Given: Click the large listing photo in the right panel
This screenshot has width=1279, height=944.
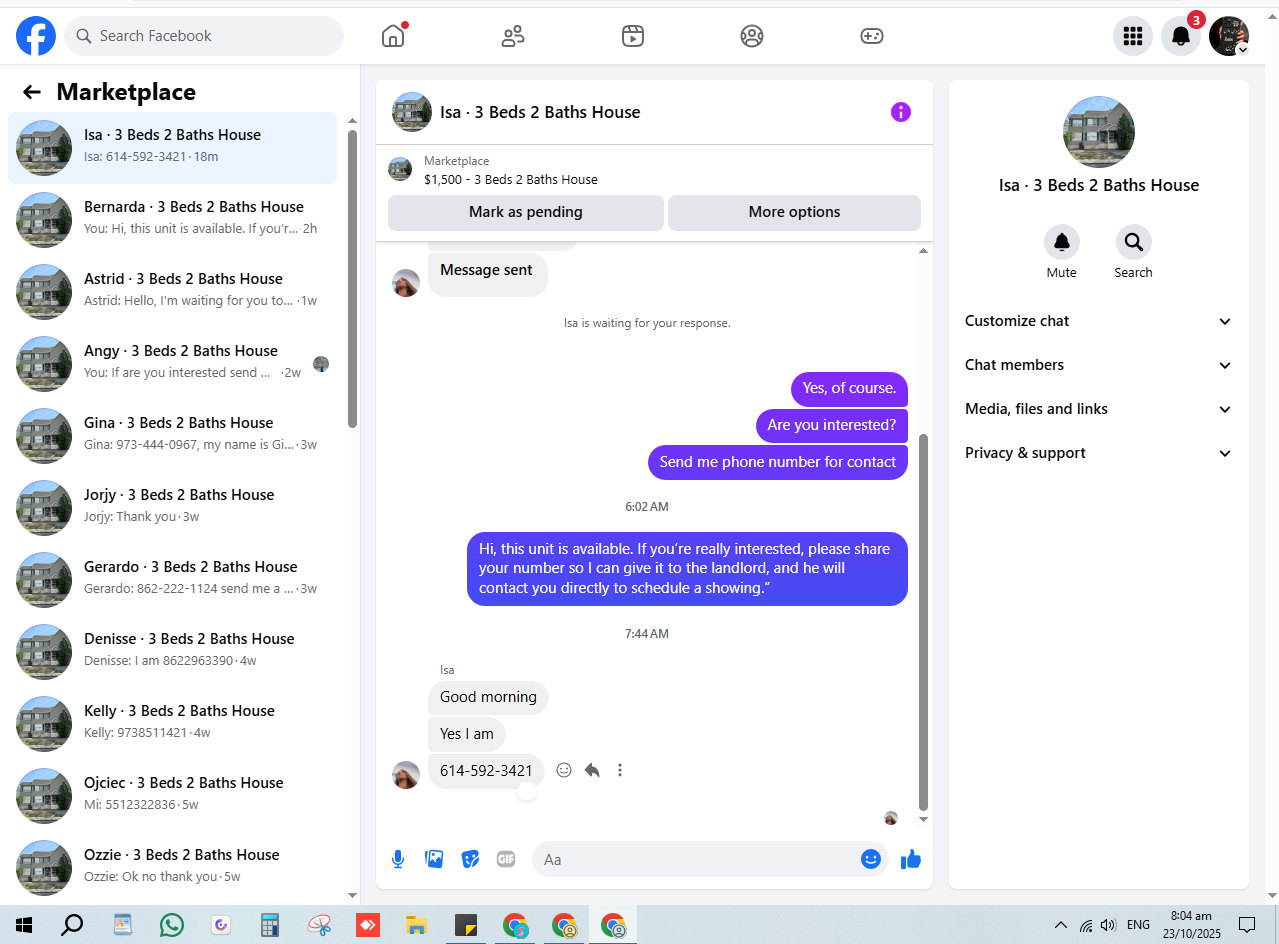Looking at the screenshot, I should (x=1099, y=132).
